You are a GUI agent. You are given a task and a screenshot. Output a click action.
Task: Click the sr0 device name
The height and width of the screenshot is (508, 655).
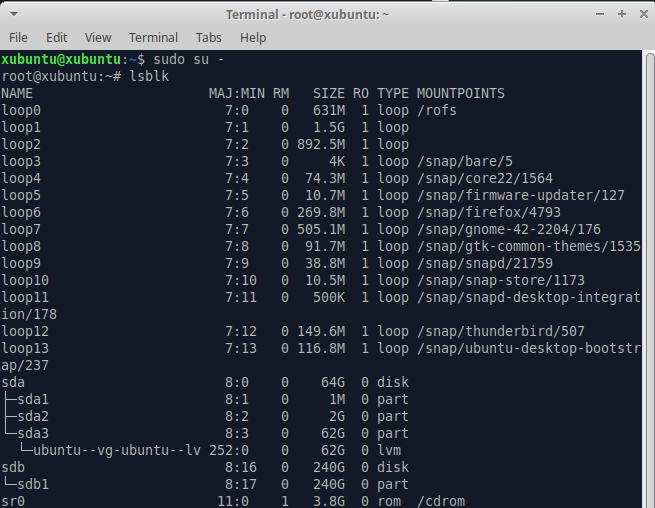(13, 501)
